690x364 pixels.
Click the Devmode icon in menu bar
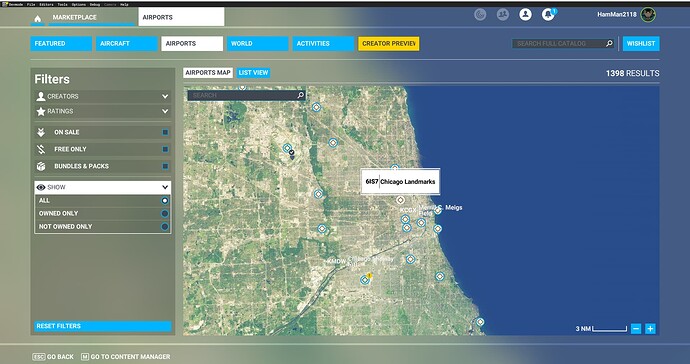pos(4,4)
